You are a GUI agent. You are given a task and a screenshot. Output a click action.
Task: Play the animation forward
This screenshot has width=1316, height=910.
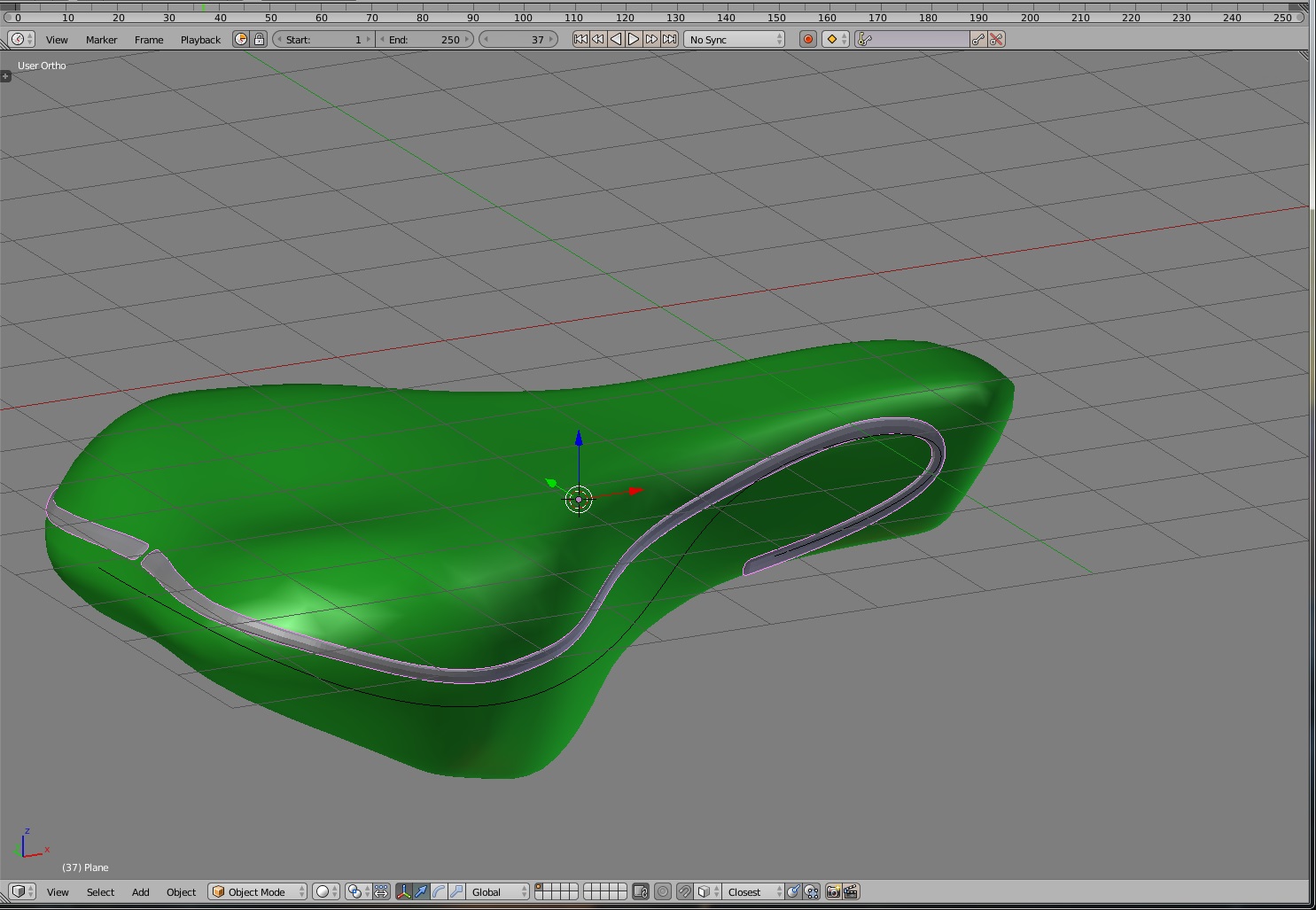pos(634,39)
